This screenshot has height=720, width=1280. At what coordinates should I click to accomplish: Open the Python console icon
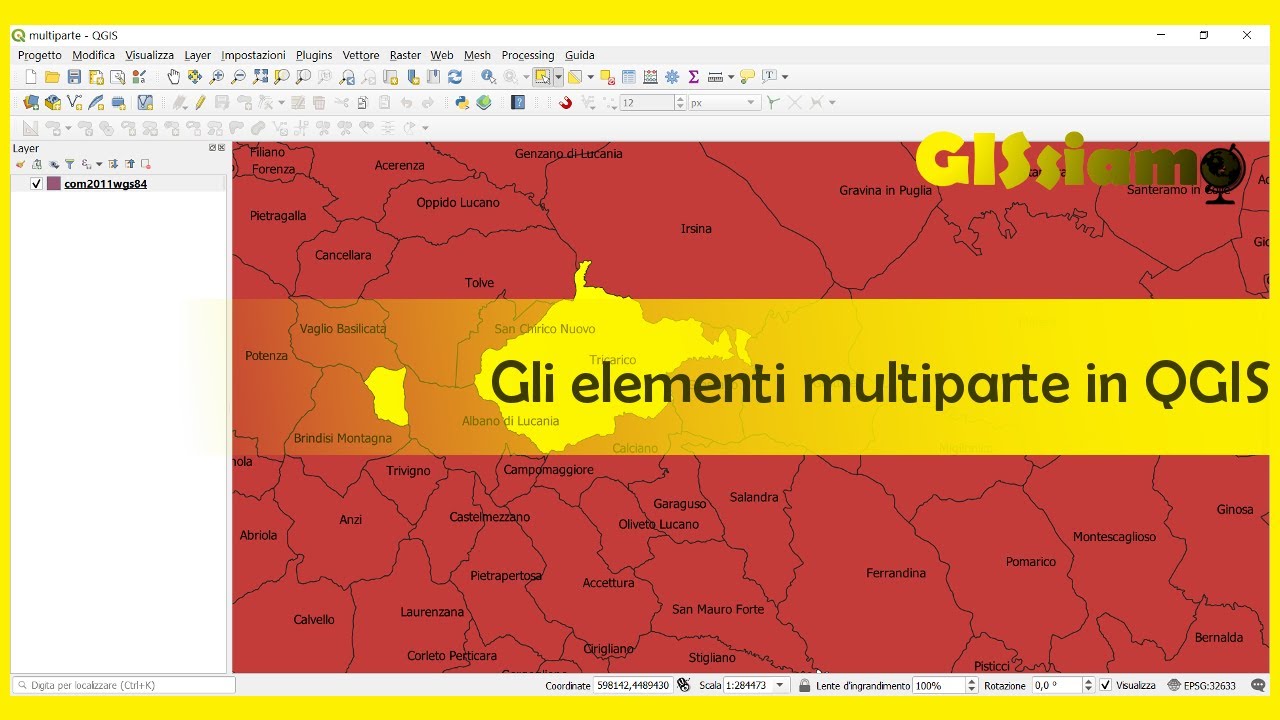click(x=462, y=102)
